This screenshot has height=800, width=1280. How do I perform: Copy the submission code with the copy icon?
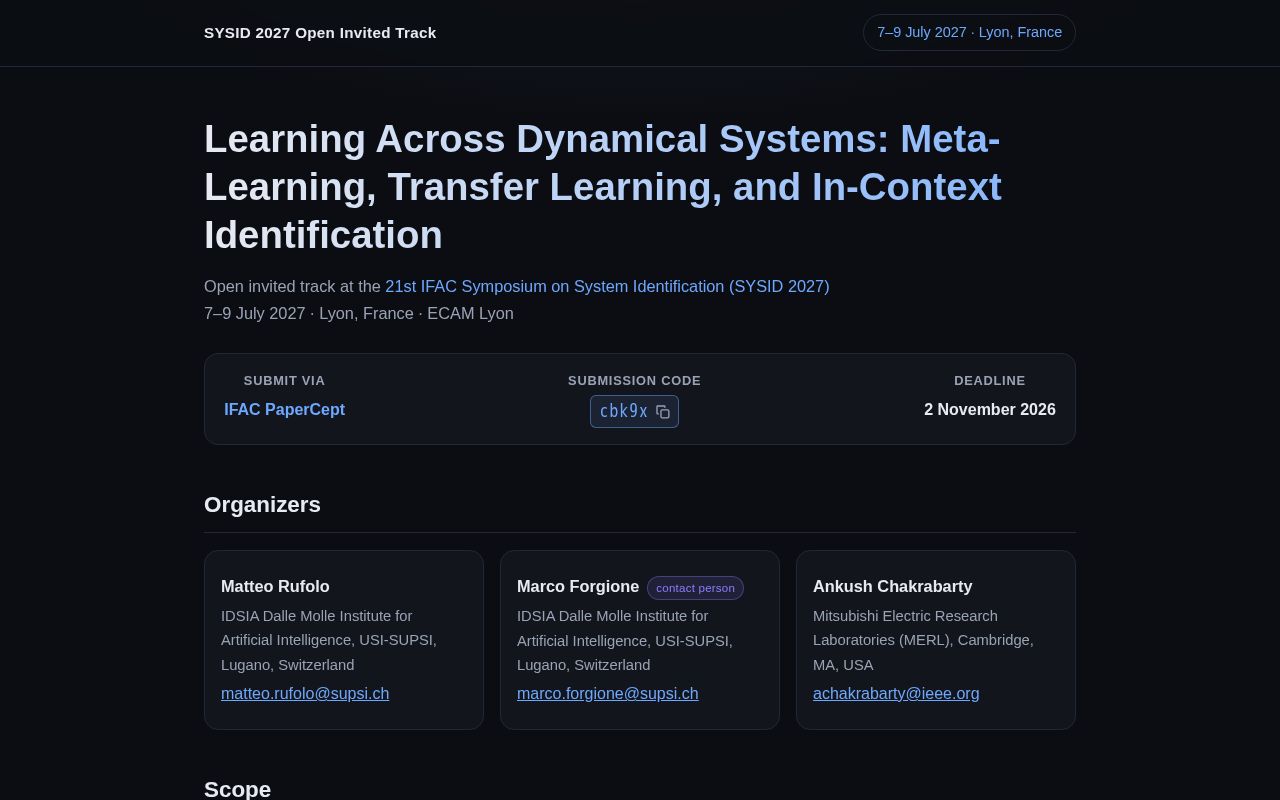click(x=663, y=412)
